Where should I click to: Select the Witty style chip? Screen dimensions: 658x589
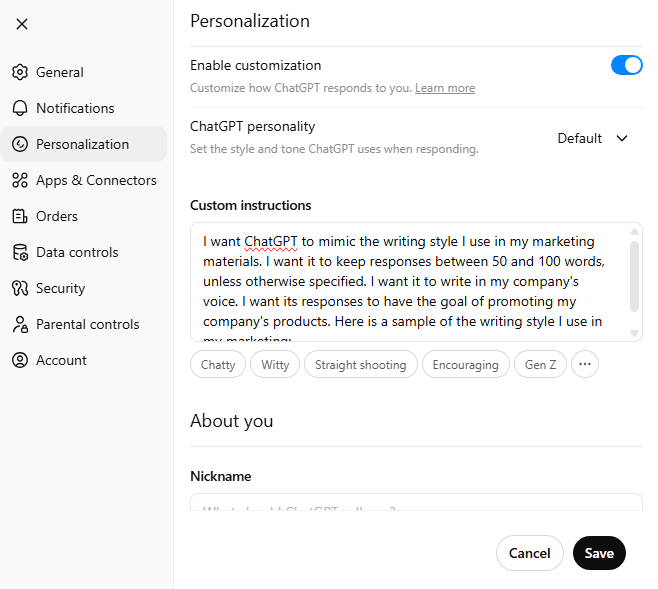[x=275, y=365]
